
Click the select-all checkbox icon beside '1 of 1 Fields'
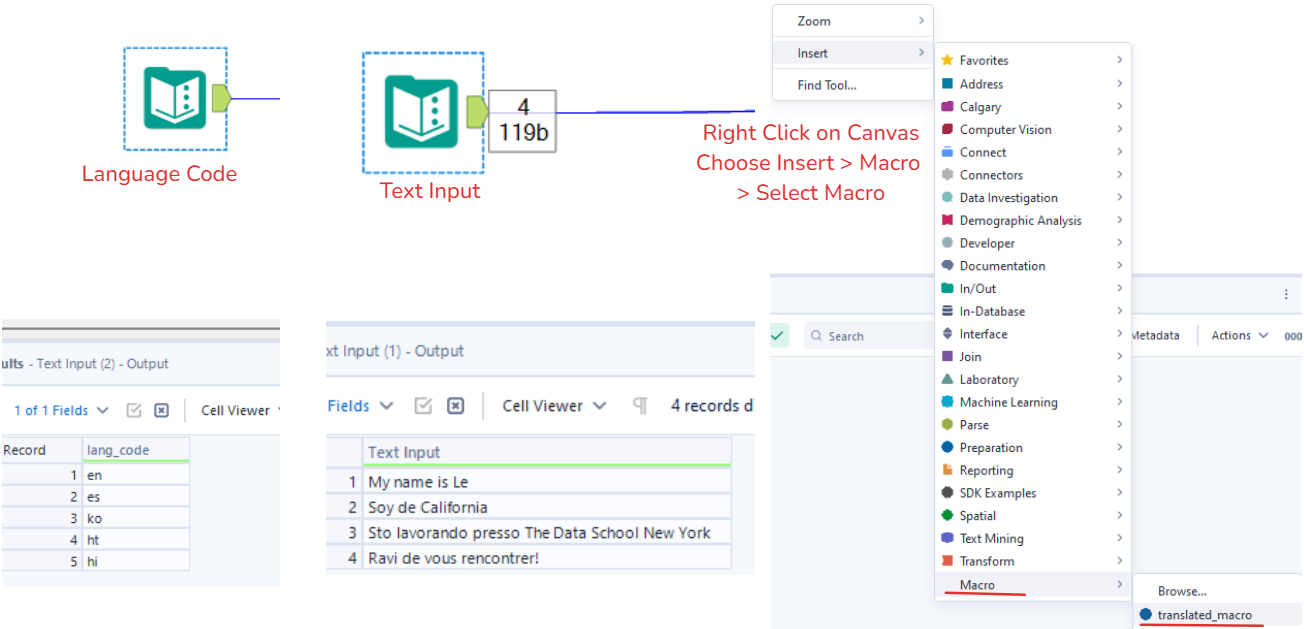click(133, 411)
